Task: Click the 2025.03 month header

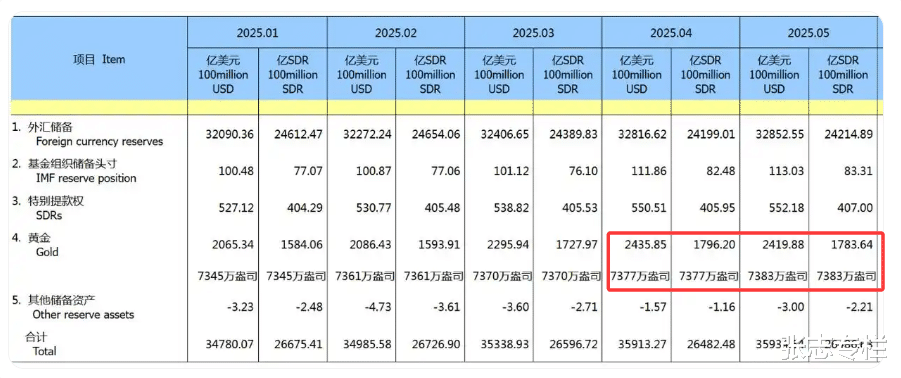Action: [x=533, y=33]
